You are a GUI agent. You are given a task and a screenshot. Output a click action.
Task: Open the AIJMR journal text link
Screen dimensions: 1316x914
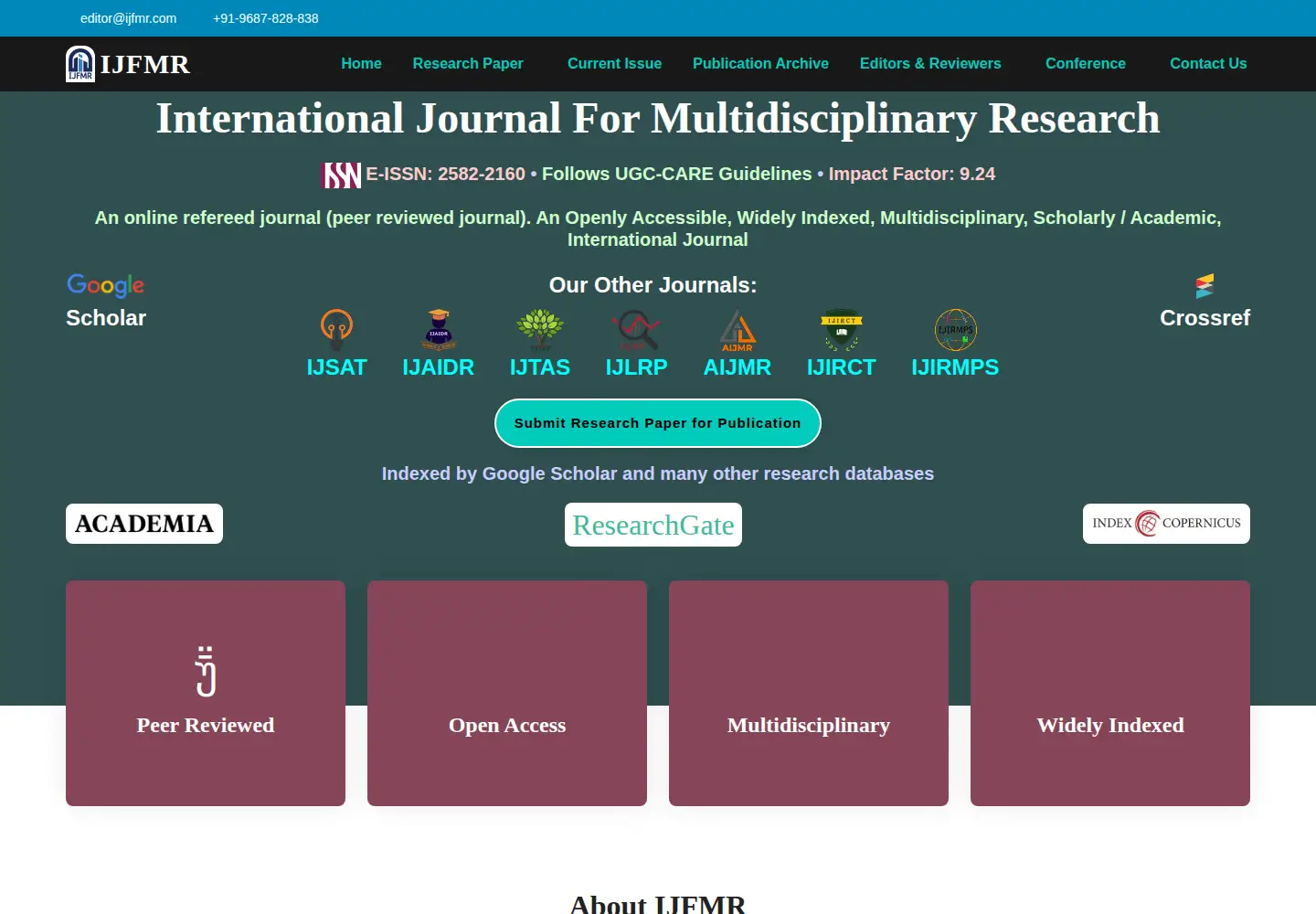738,367
